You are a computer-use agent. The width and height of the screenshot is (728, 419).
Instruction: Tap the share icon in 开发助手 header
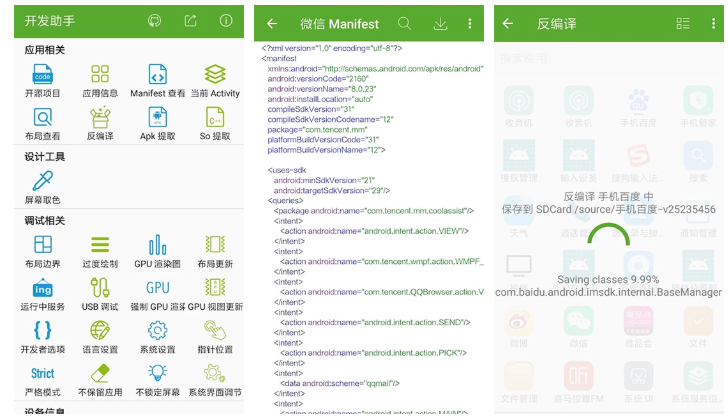coord(190,21)
